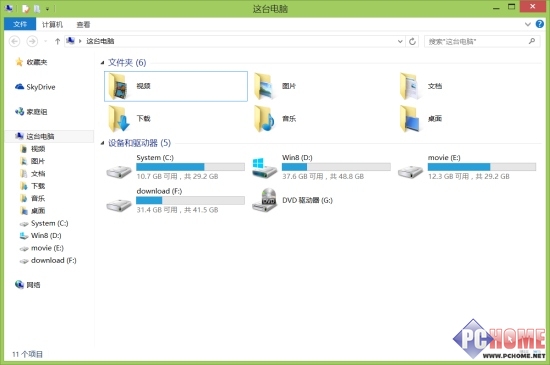Collapse the 设备和驱动器 (5) group
Image resolution: width=550 pixels, height=365 pixels.
pos(102,143)
